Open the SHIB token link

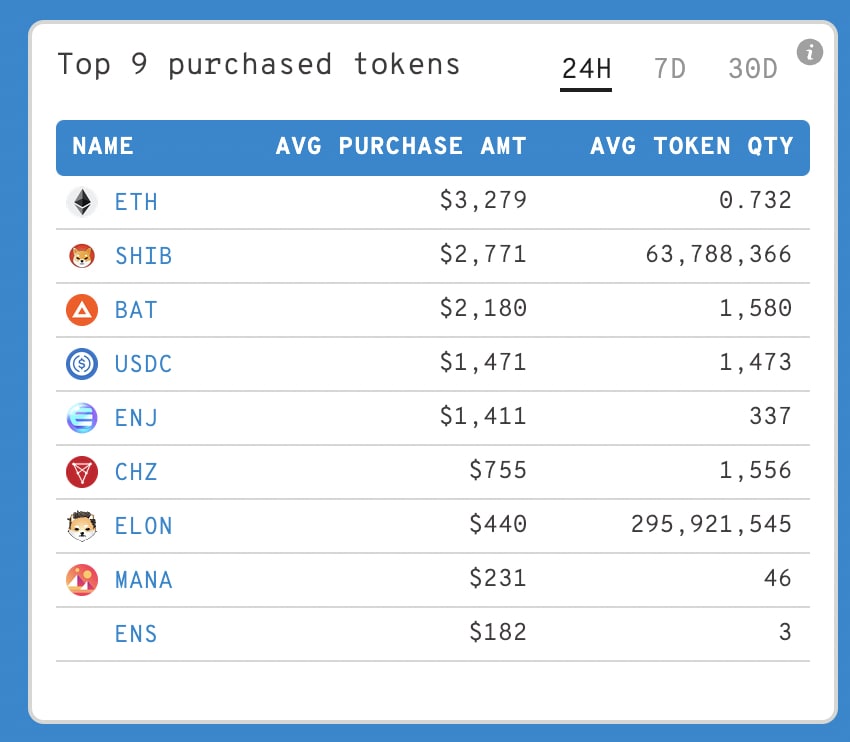[143, 256]
